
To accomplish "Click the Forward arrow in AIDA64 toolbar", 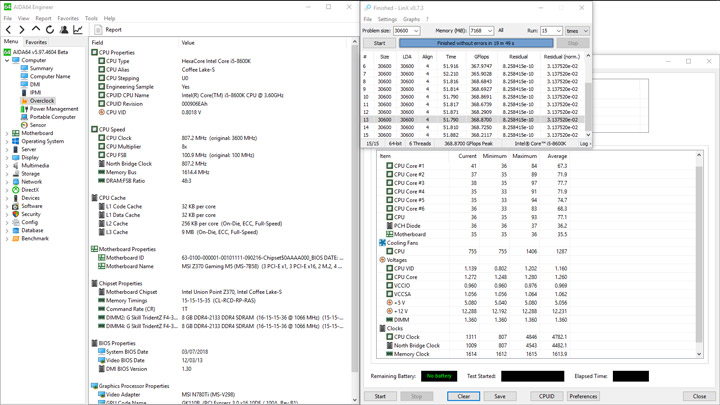I will pyautogui.click(x=22, y=30).
